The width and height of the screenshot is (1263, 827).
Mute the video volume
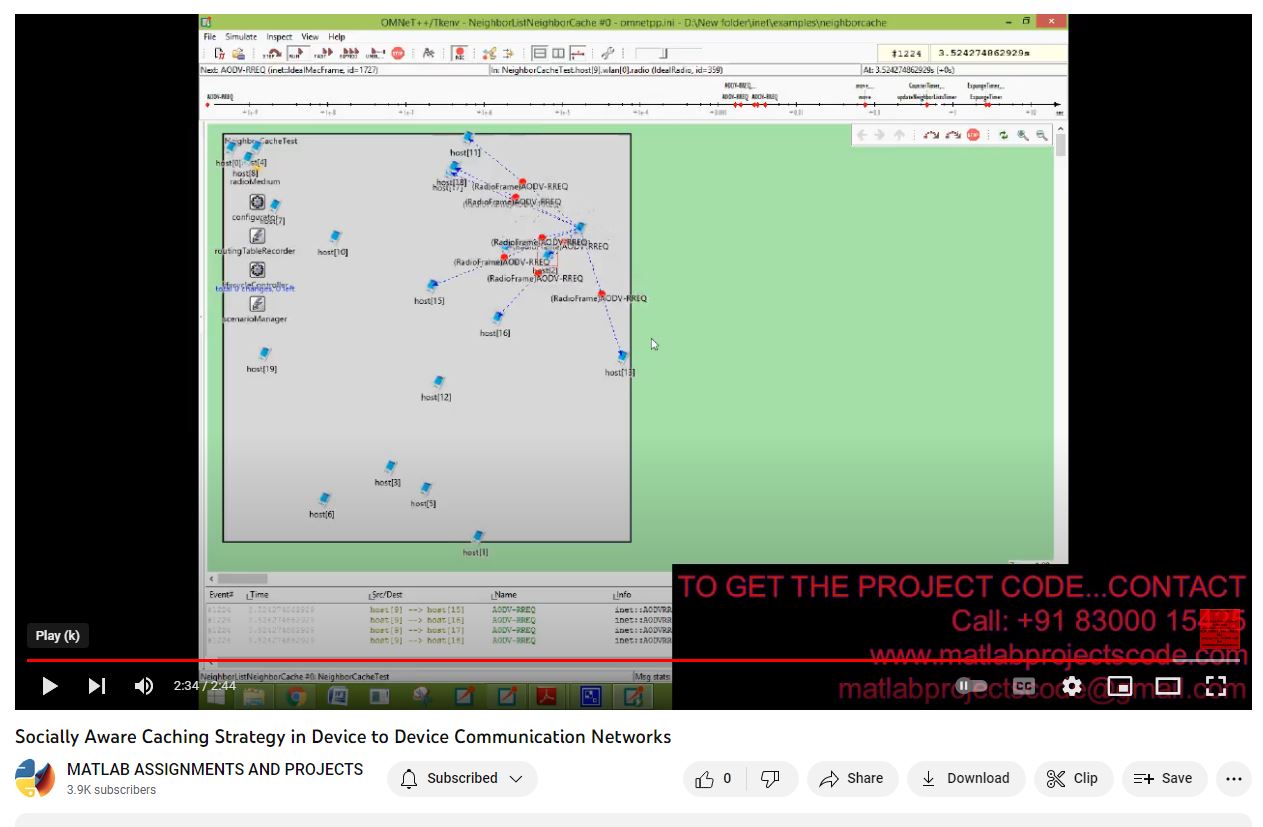(x=144, y=686)
